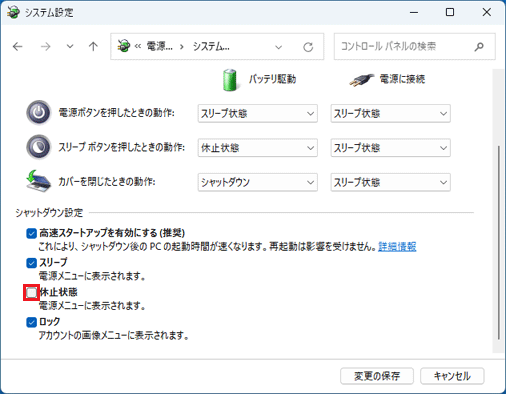The image size is (506, 394).
Task: Click the power button icon
Action: (39, 113)
